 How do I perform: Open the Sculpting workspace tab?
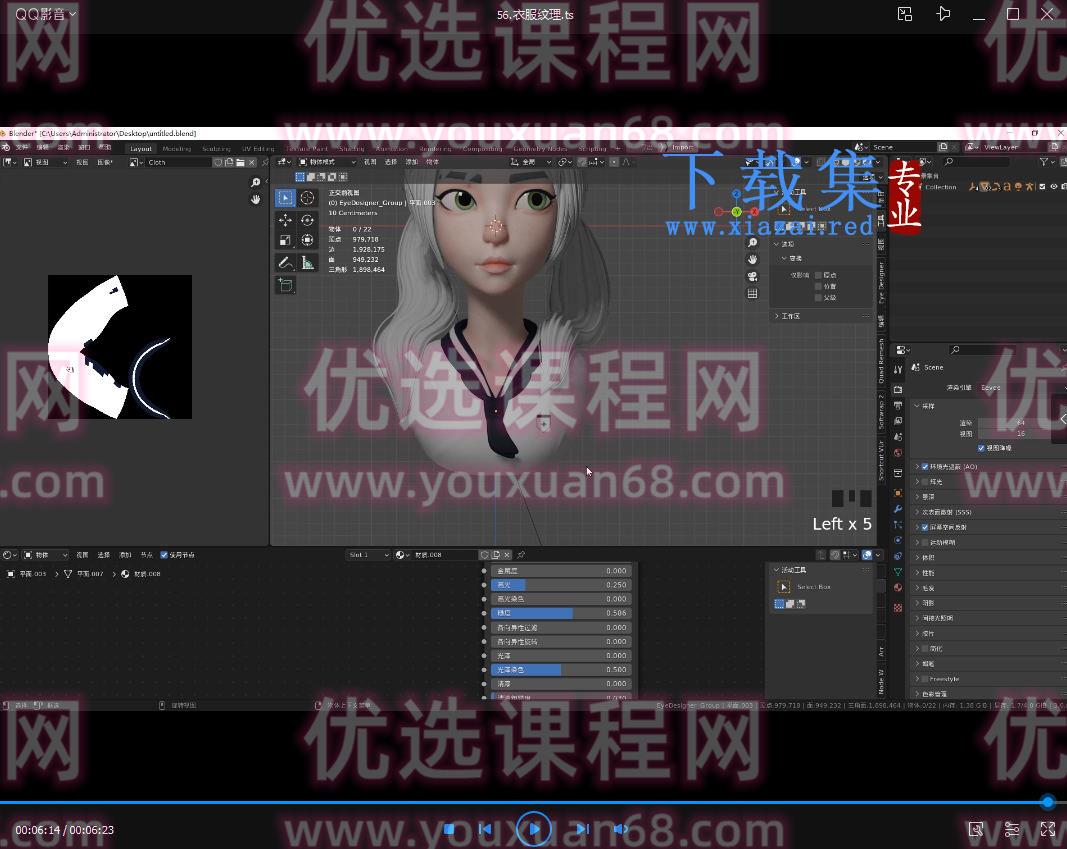(x=216, y=148)
